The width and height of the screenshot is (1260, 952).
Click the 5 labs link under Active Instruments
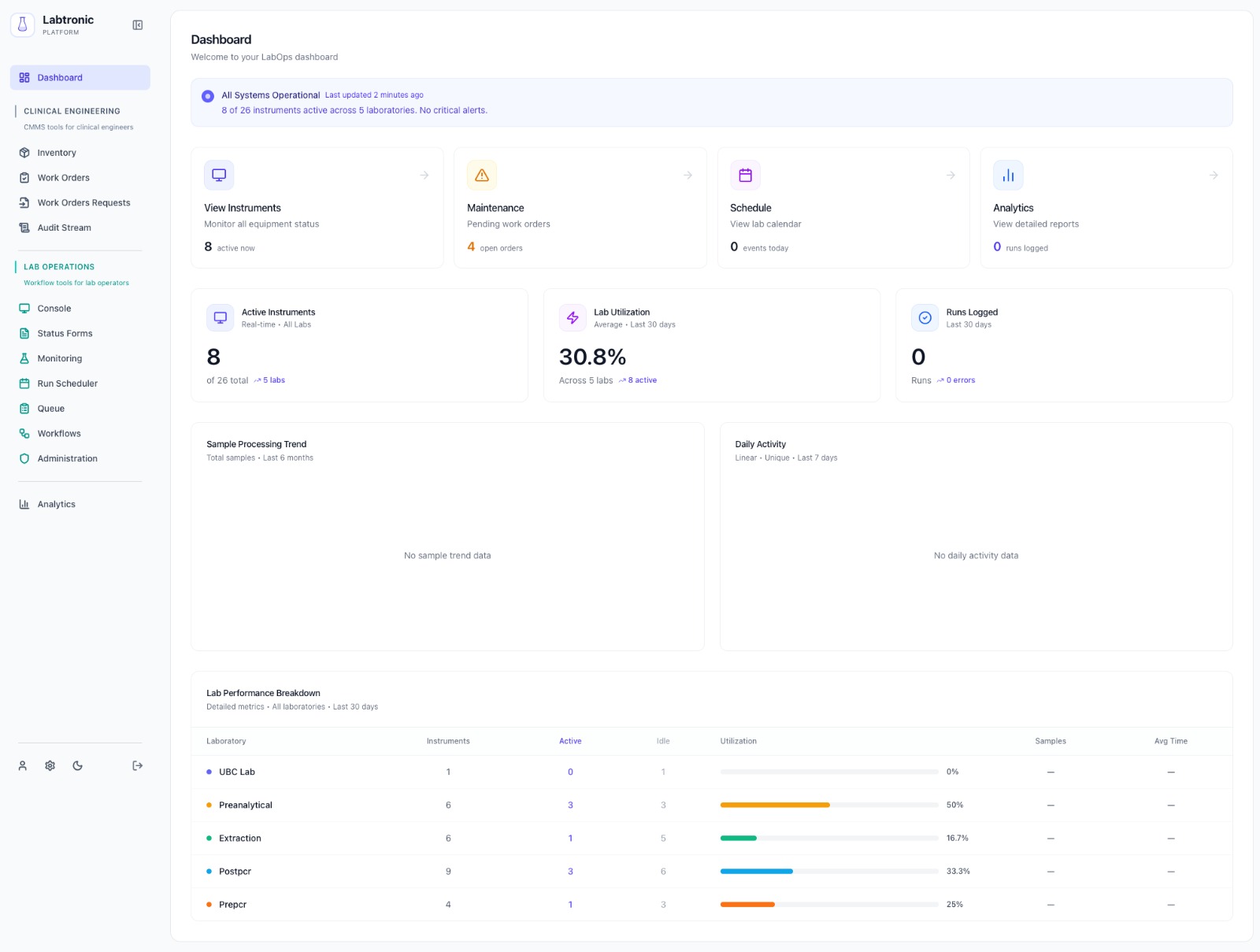pyautogui.click(x=273, y=380)
